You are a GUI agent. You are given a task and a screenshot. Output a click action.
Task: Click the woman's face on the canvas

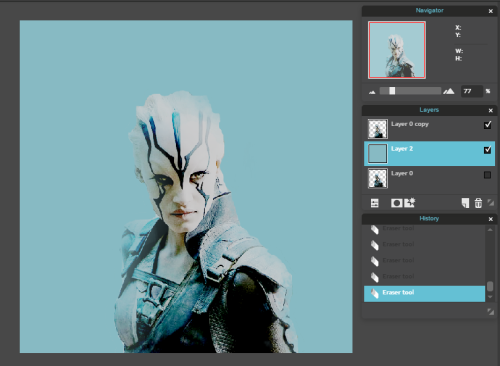182,187
